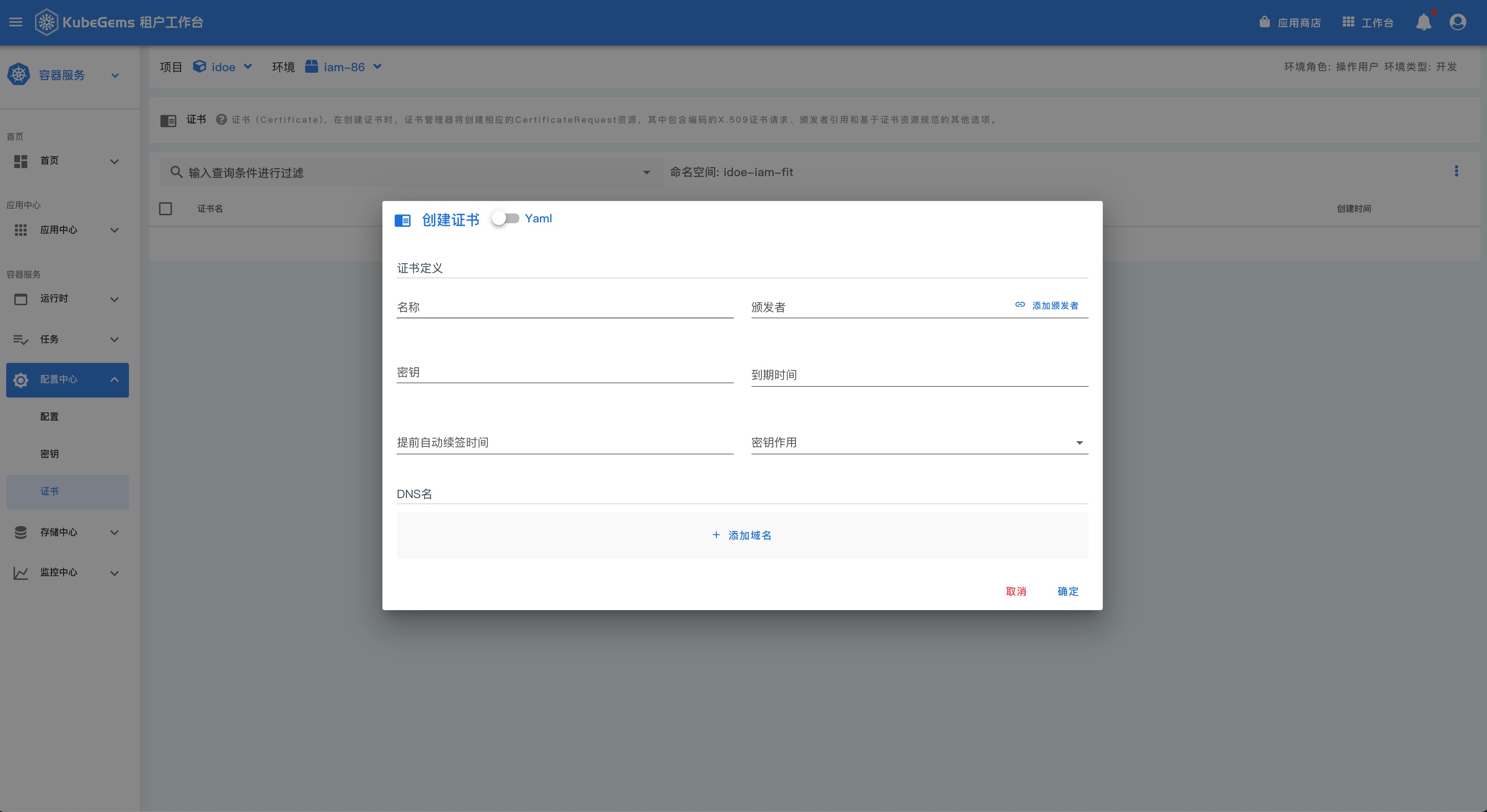Expand the 任务 sidebar group
Image resolution: width=1487 pixels, height=812 pixels.
(114, 339)
